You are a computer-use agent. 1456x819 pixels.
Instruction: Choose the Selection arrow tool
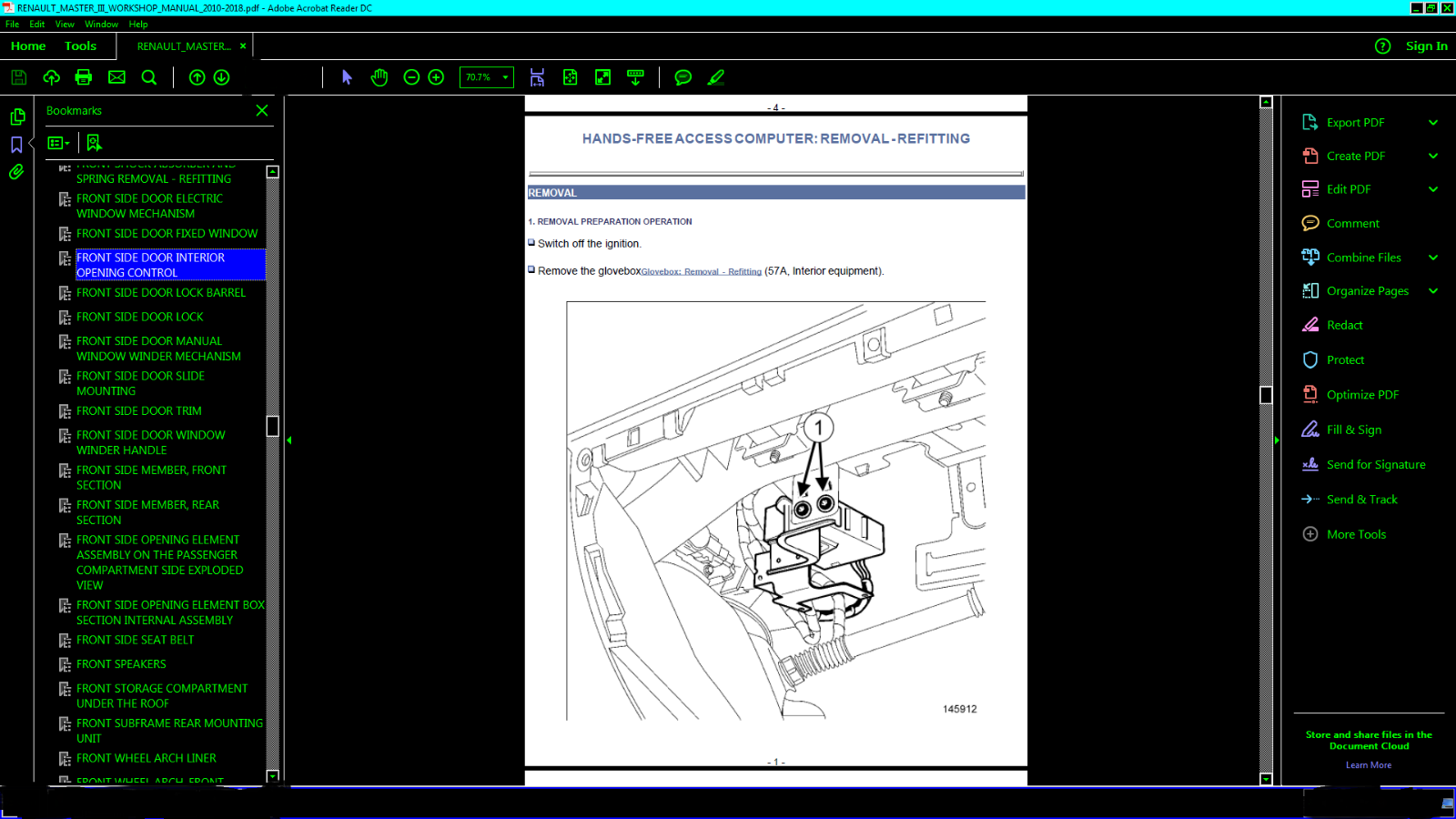click(x=347, y=77)
